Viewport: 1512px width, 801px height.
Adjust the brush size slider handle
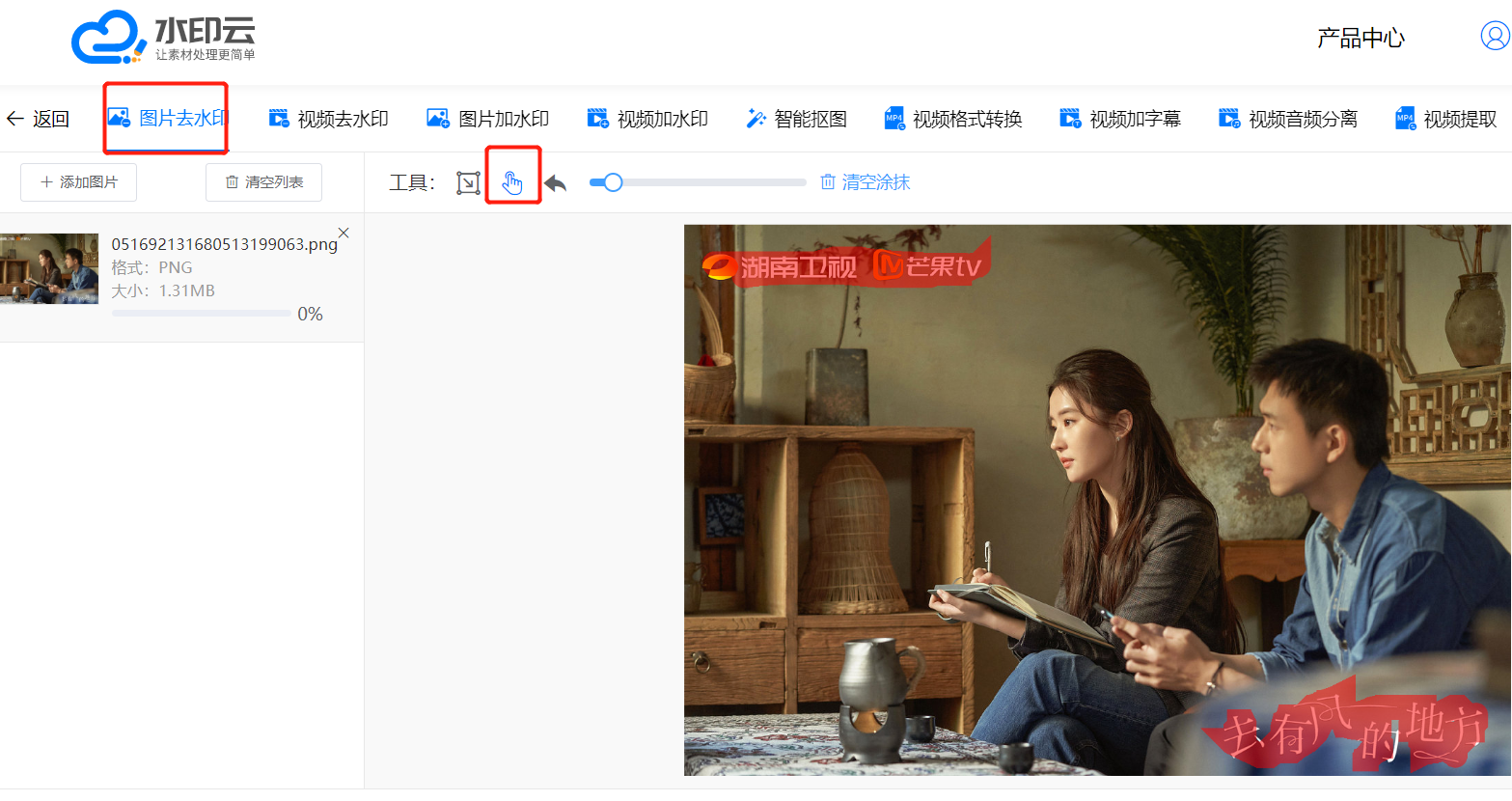tap(613, 182)
